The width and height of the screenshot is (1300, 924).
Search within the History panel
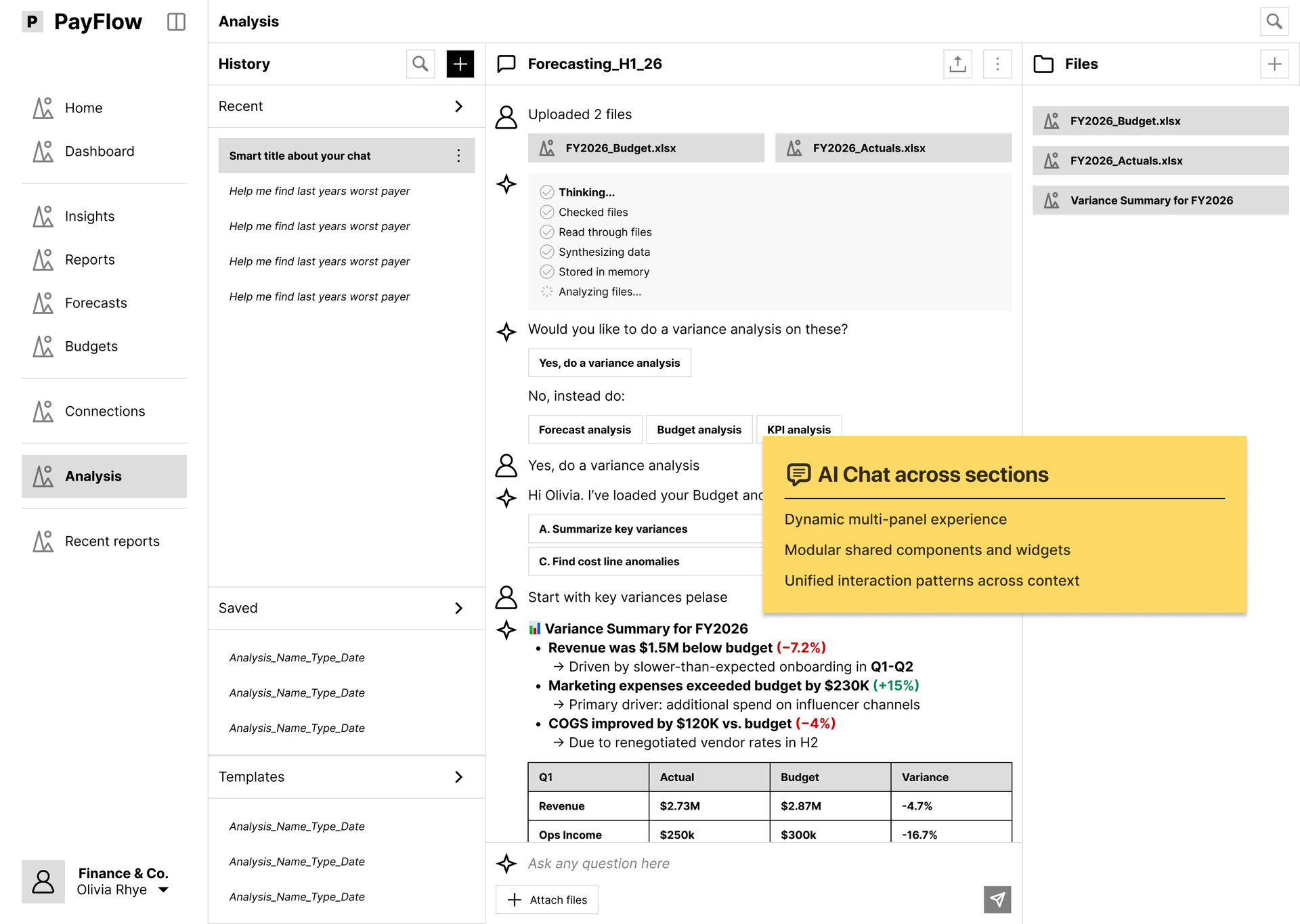coord(420,64)
